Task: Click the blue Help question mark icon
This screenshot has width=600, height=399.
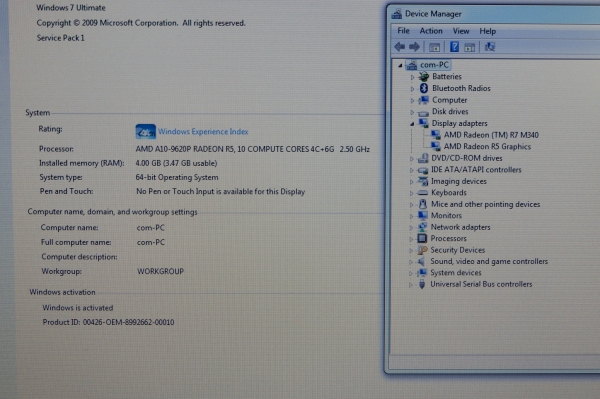Action: 454,47
